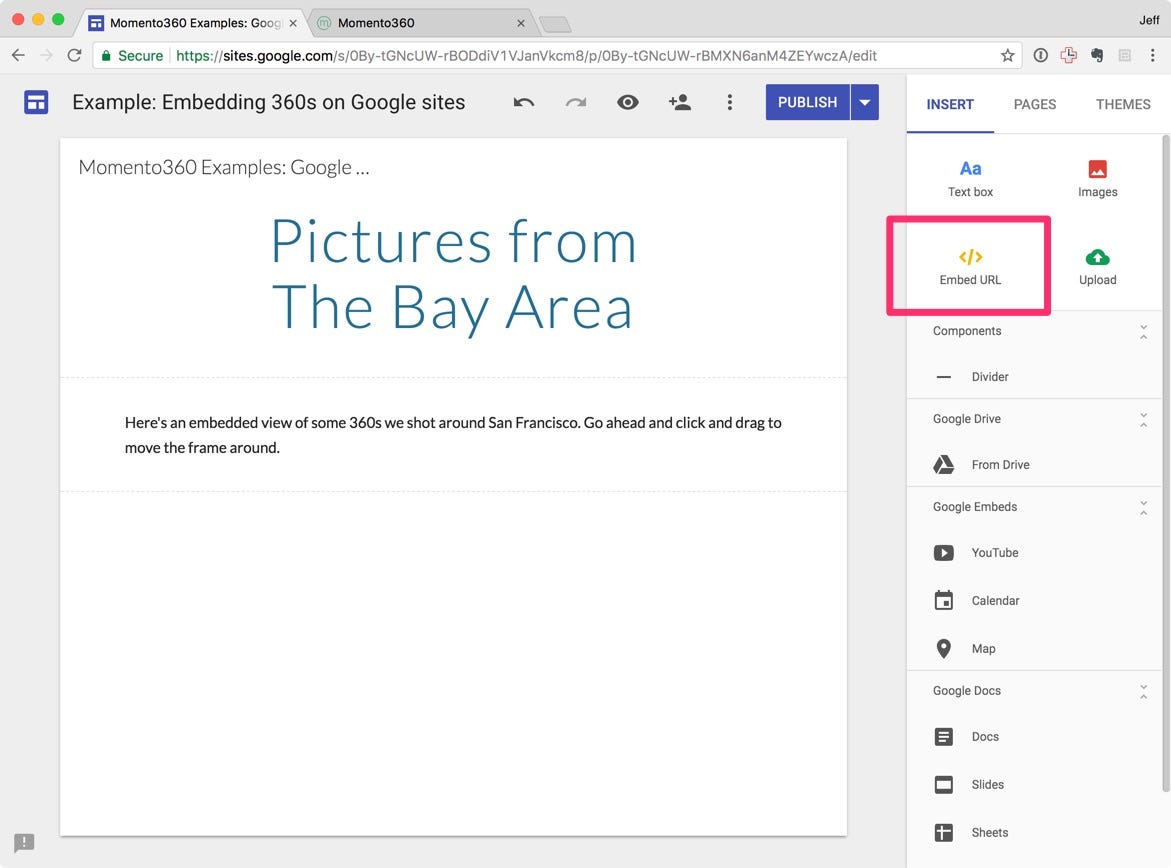Click the Pictures from The Bay Area heading
This screenshot has width=1171, height=868.
point(453,274)
